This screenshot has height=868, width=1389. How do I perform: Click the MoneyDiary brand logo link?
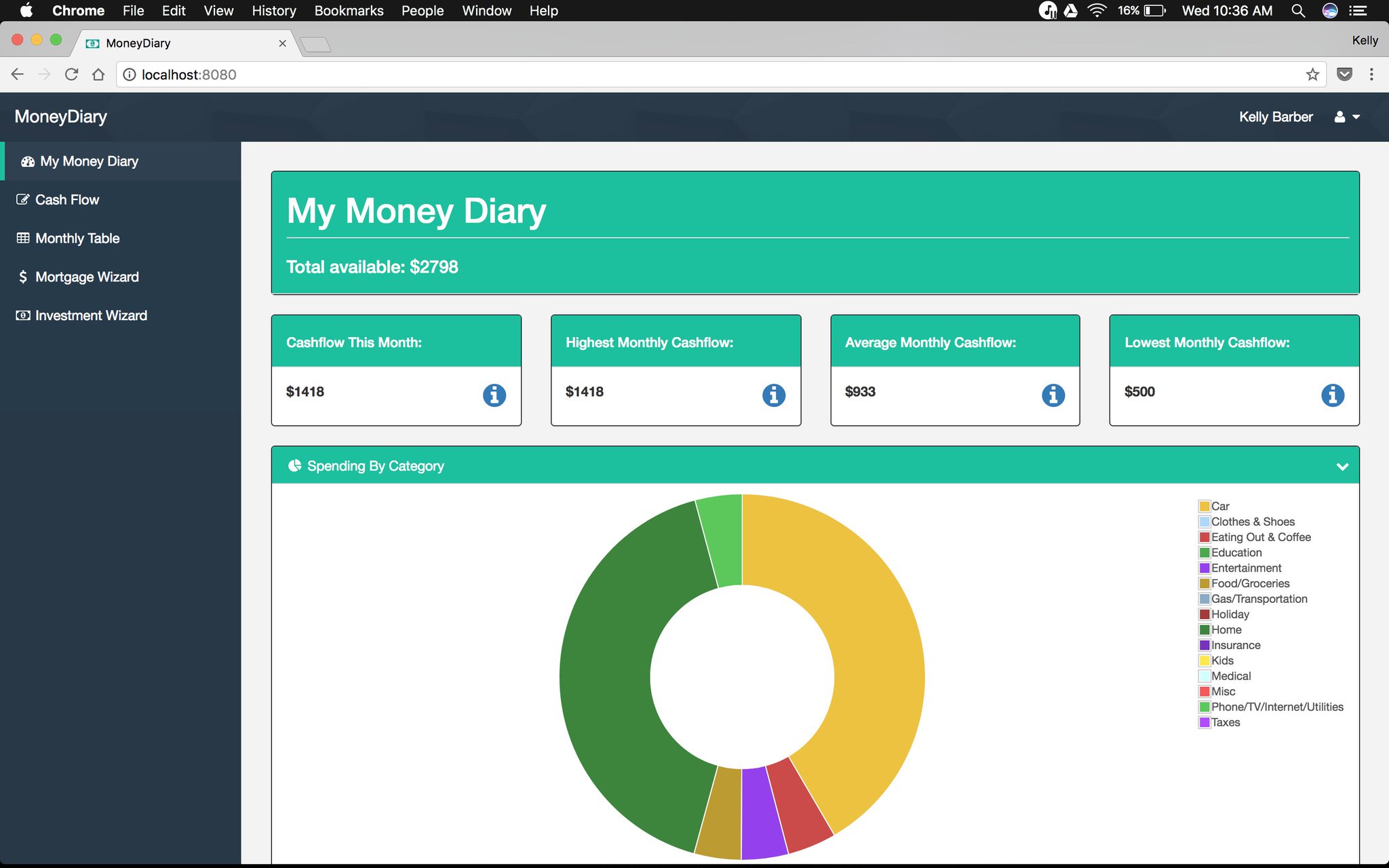(61, 117)
